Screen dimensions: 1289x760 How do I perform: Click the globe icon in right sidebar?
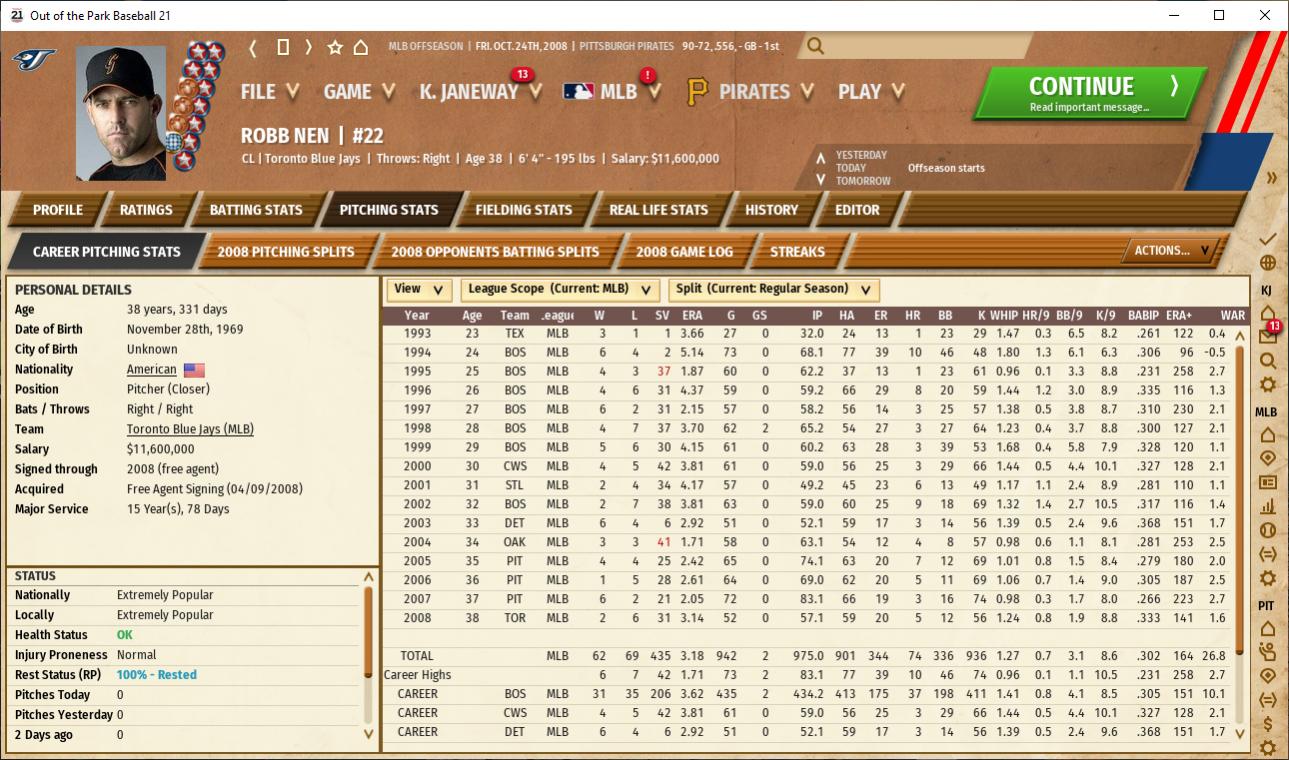pyautogui.click(x=1268, y=263)
